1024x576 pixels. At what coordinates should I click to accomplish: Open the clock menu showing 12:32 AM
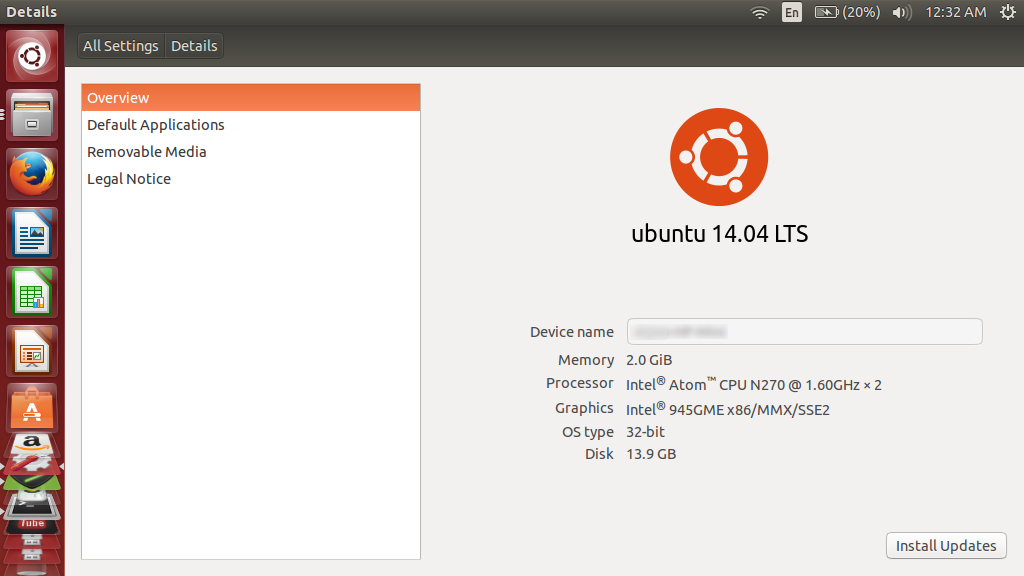tap(955, 12)
